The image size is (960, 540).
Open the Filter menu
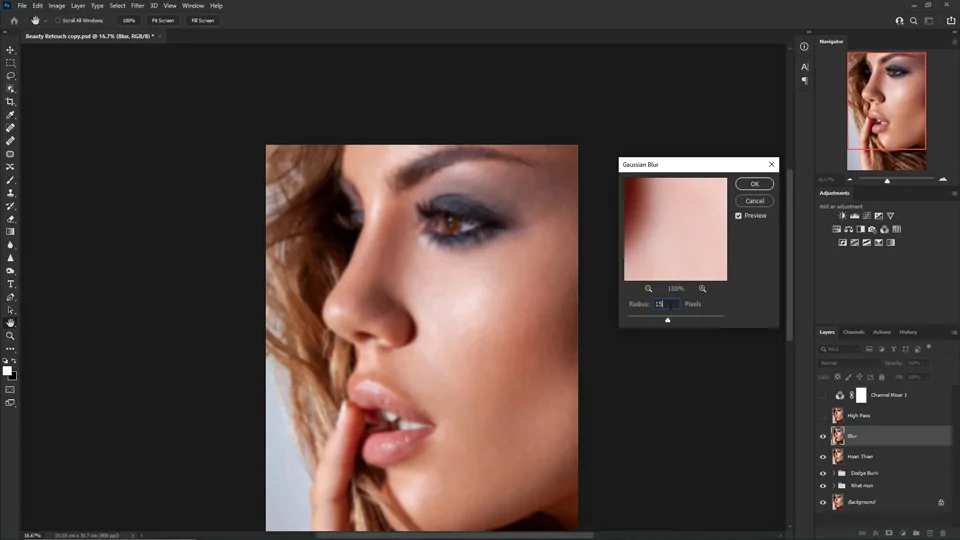point(138,6)
